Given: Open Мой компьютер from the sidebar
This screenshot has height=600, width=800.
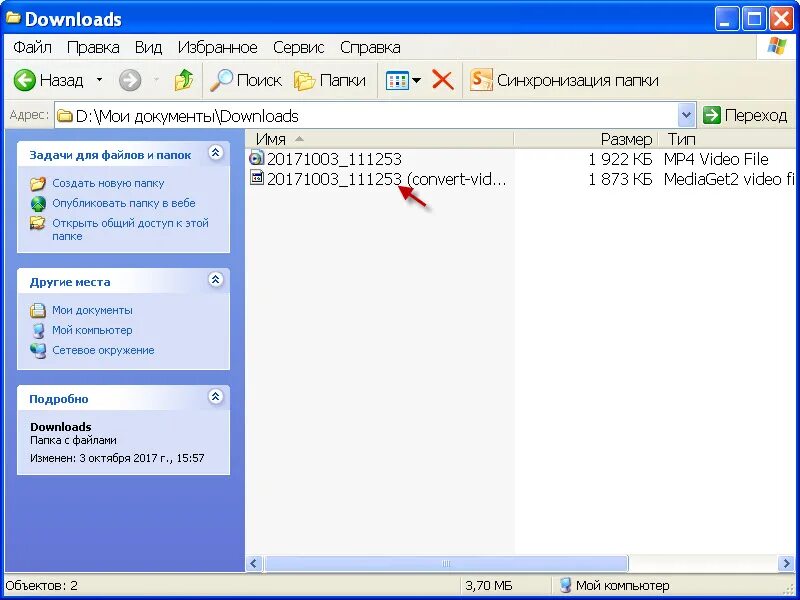Looking at the screenshot, I should 92,330.
